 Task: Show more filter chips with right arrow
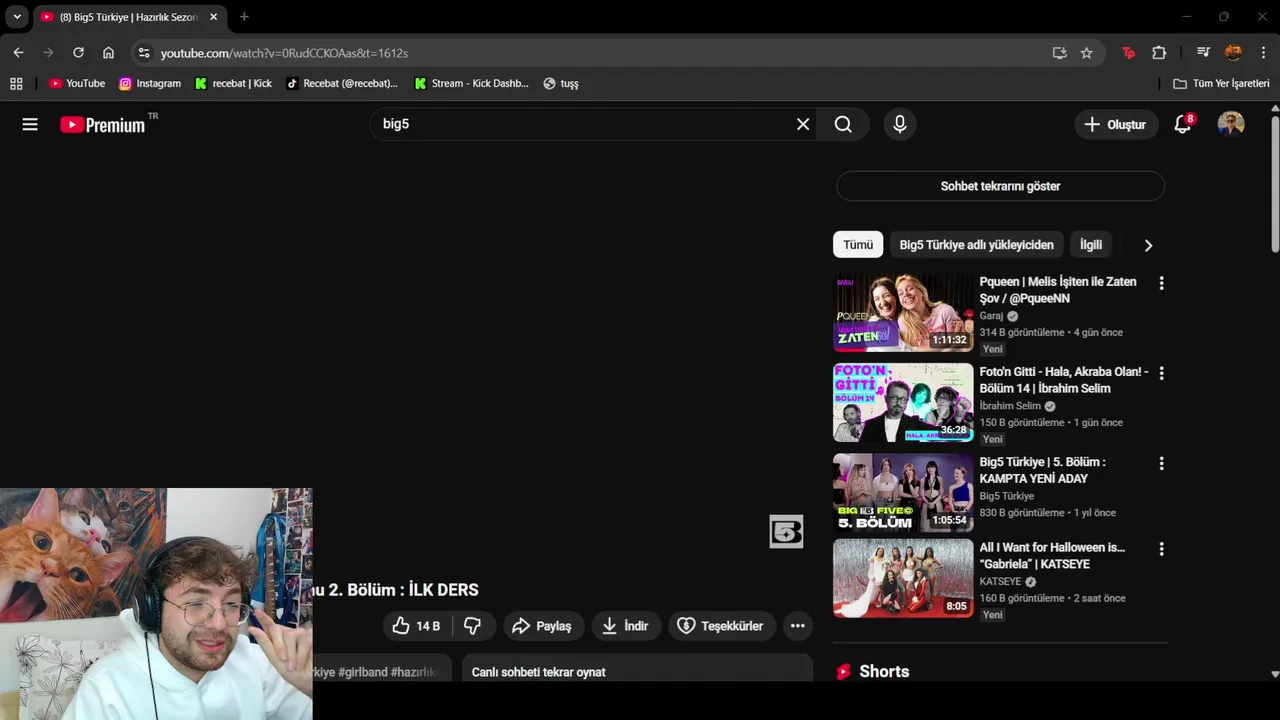[1148, 245]
